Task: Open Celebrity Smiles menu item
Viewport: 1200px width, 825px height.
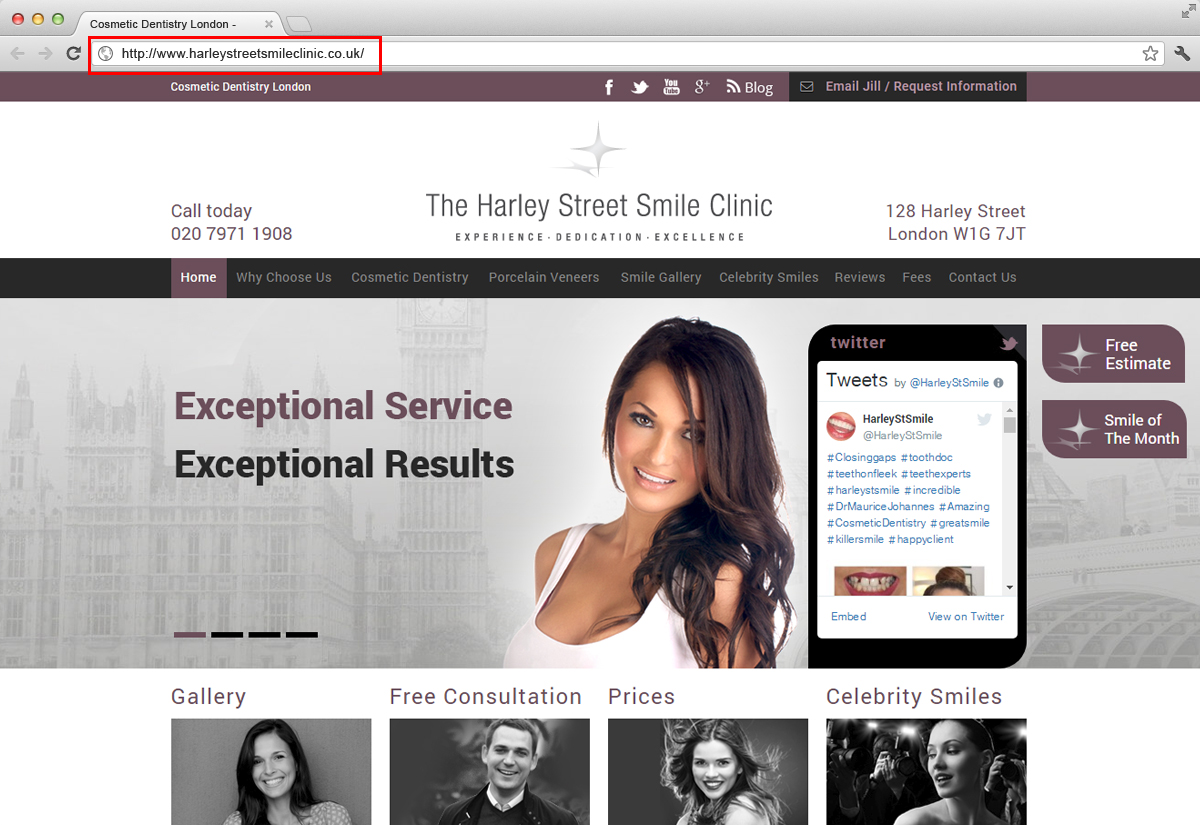Action: click(x=769, y=278)
